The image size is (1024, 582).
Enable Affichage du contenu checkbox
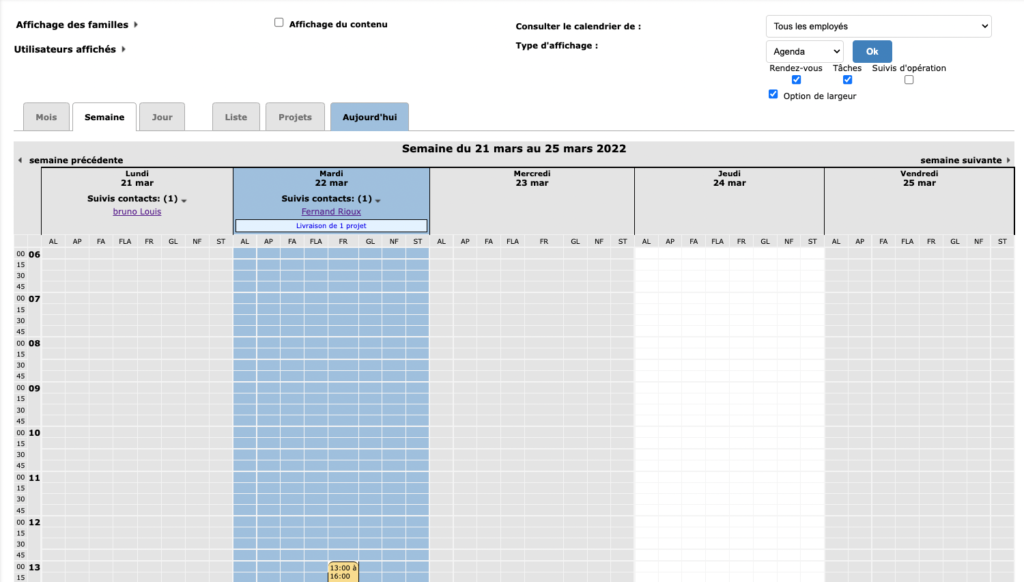(x=279, y=23)
